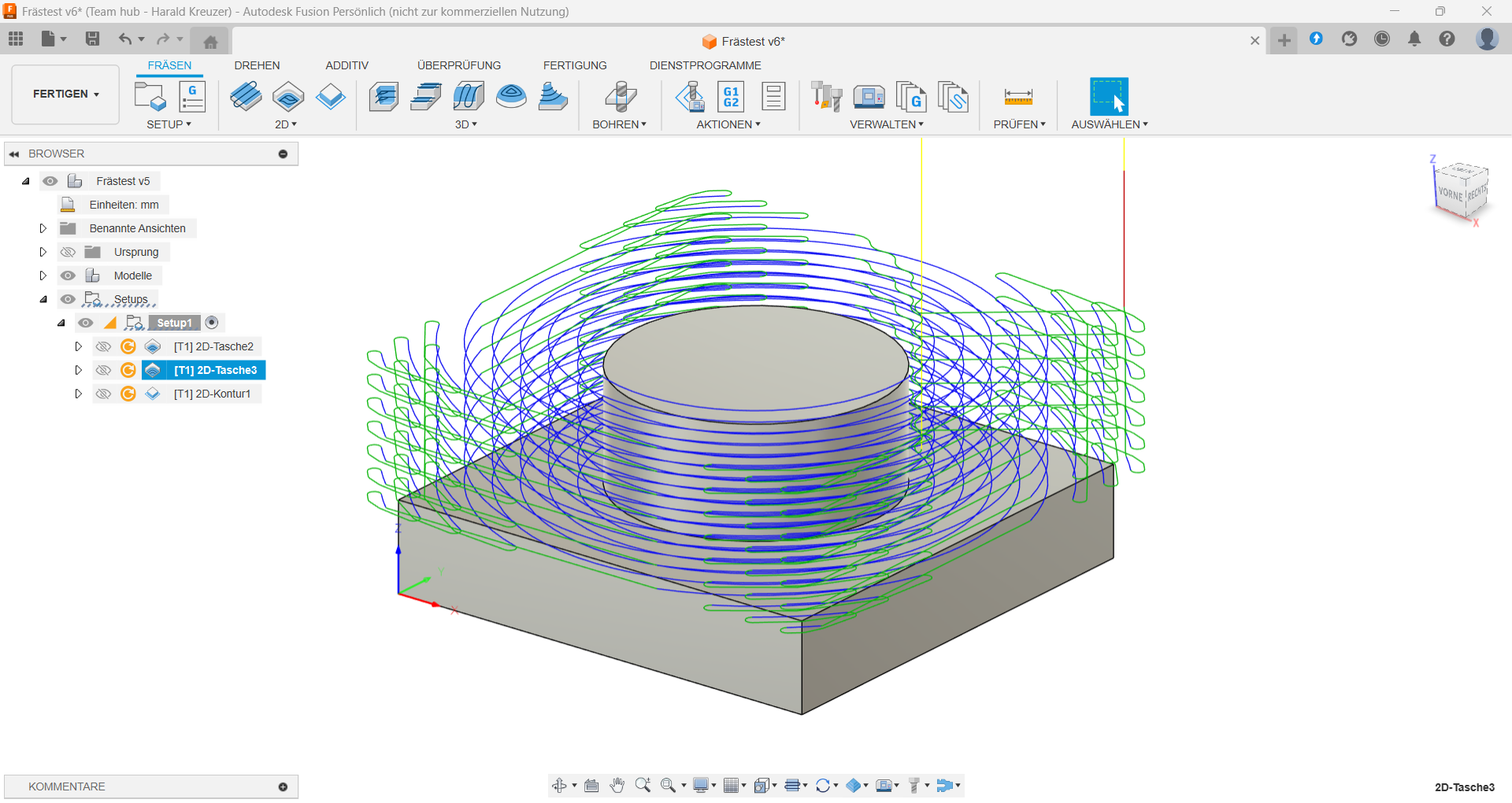Select the 2D Face milling icon
Viewport: 1512px width, 803px height.
[x=331, y=97]
